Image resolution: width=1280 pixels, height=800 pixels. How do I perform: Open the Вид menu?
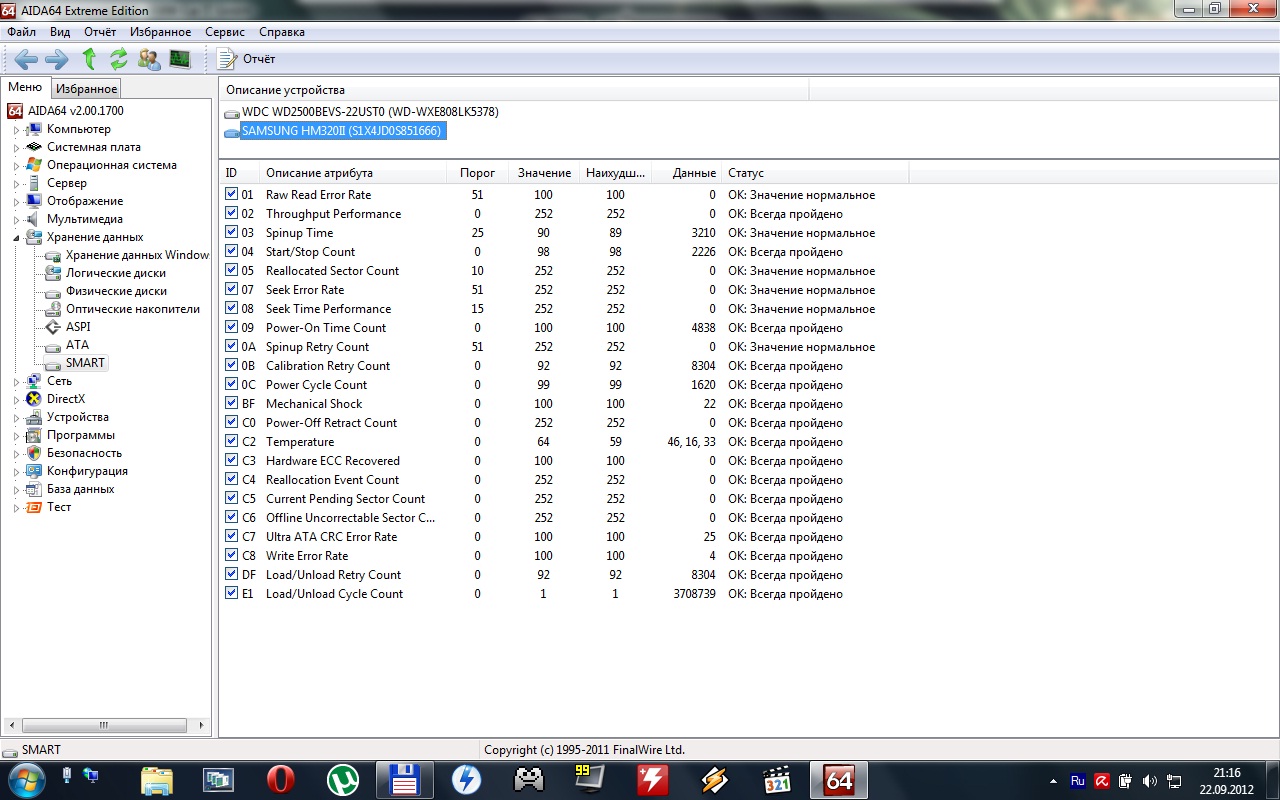[60, 32]
